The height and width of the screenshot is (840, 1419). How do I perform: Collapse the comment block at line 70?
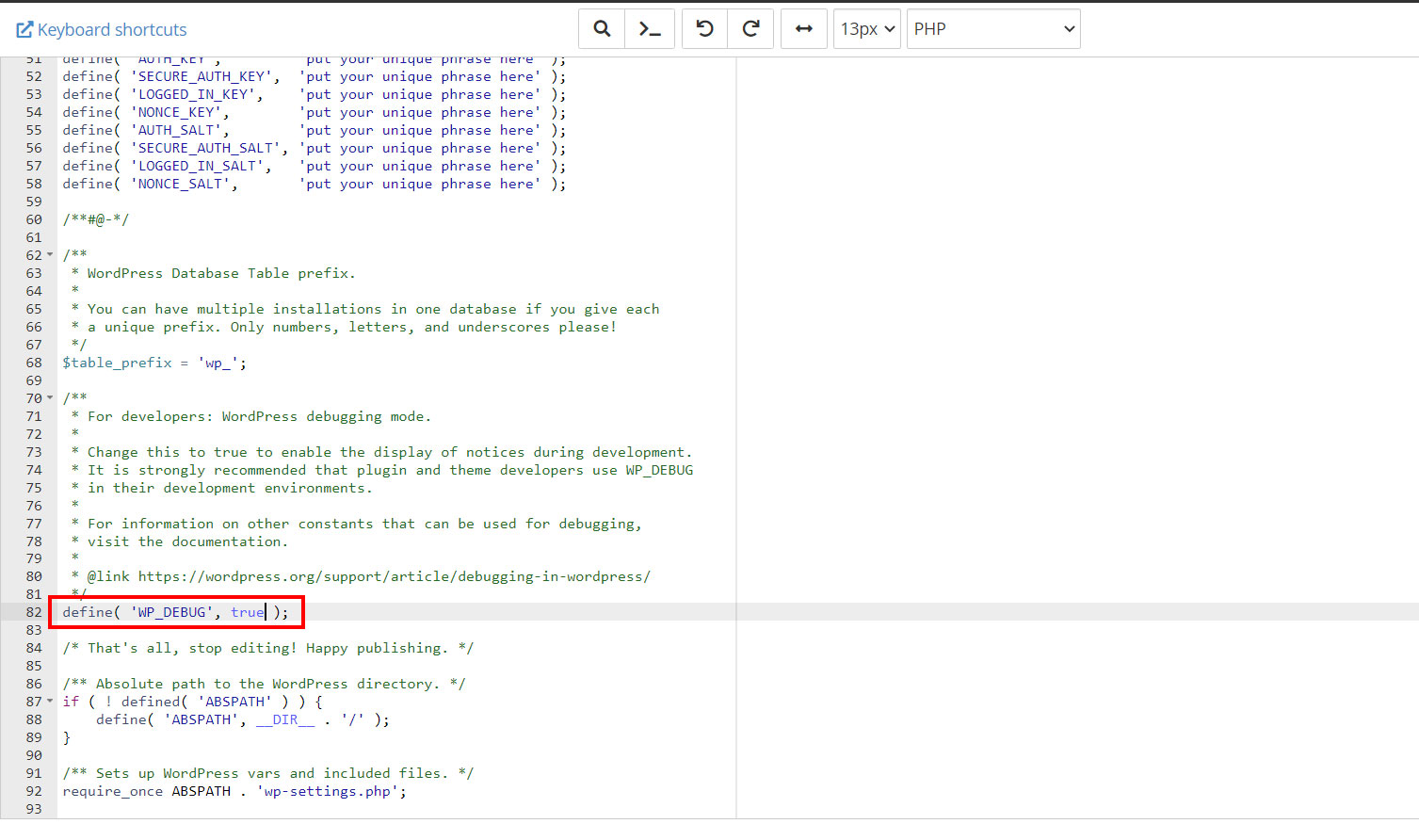click(50, 398)
